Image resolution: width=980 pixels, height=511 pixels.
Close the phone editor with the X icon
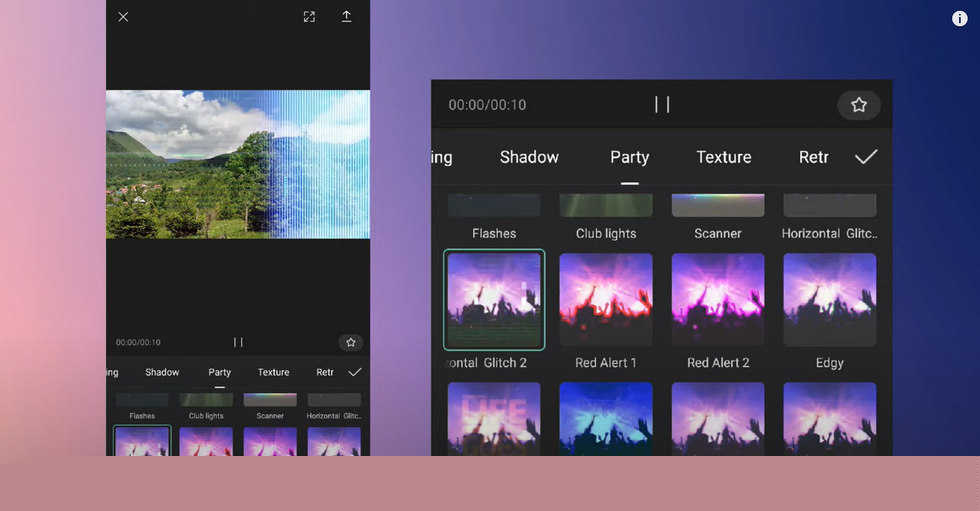click(x=123, y=17)
